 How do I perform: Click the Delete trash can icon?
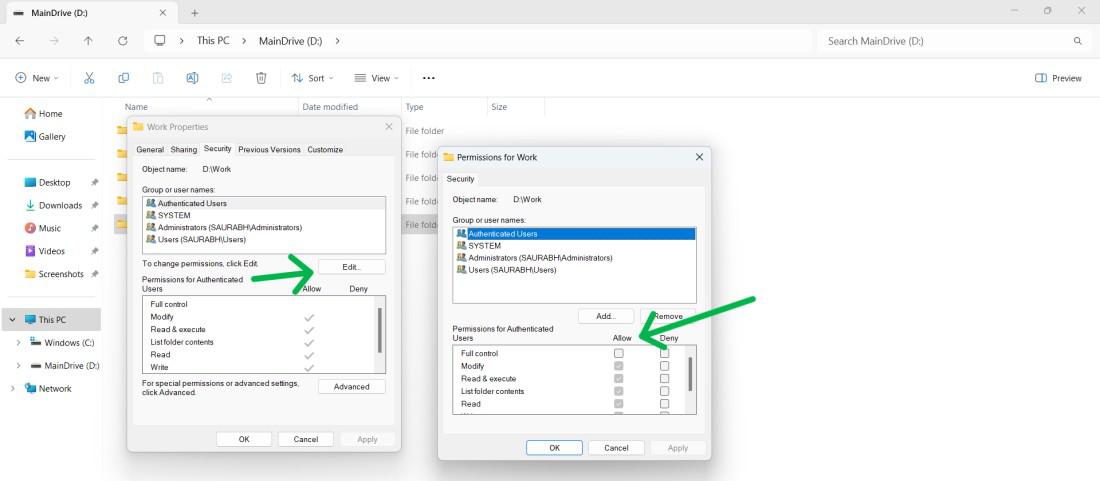coord(261,78)
